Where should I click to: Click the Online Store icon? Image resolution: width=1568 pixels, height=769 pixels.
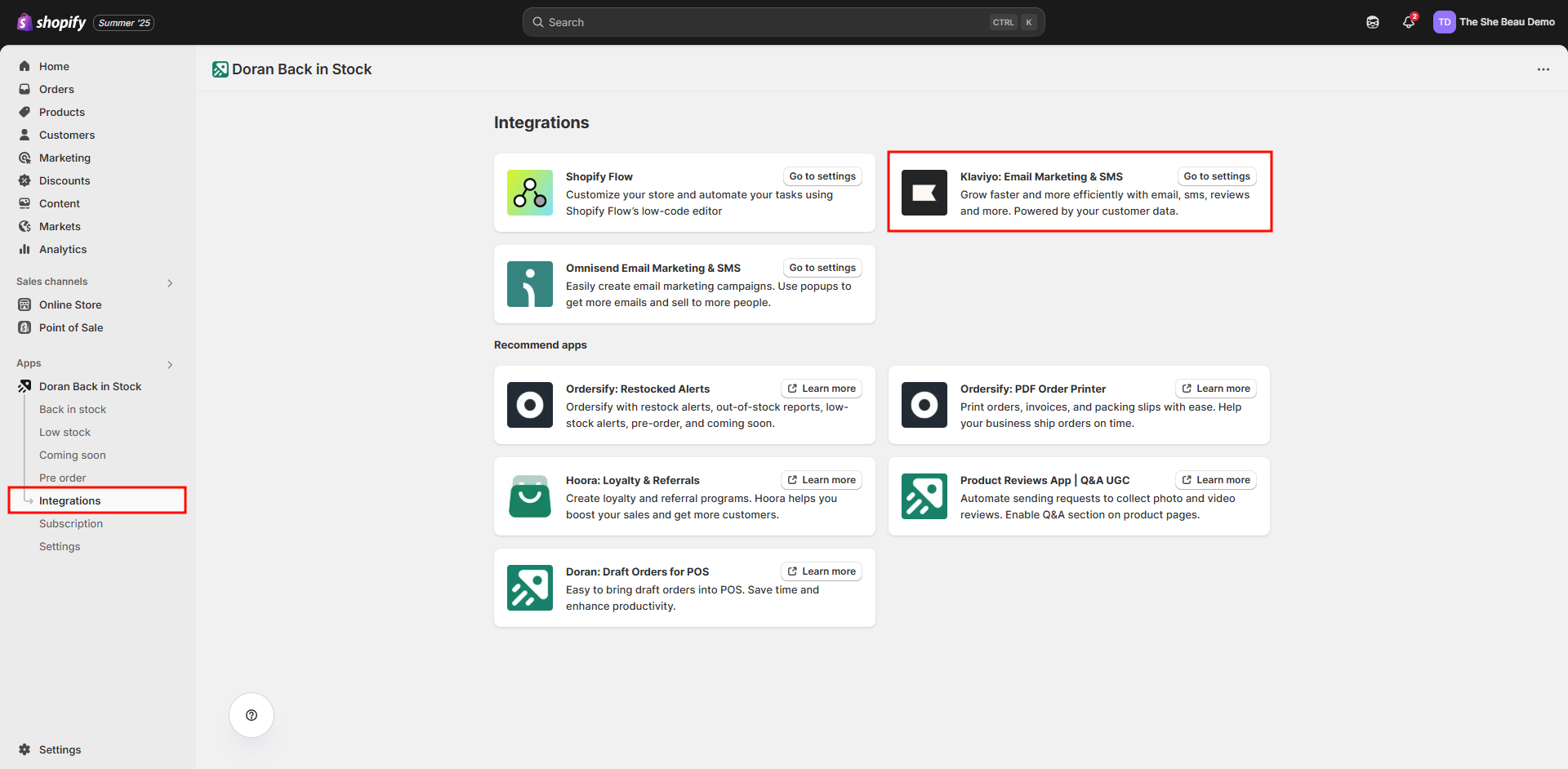[x=24, y=304]
